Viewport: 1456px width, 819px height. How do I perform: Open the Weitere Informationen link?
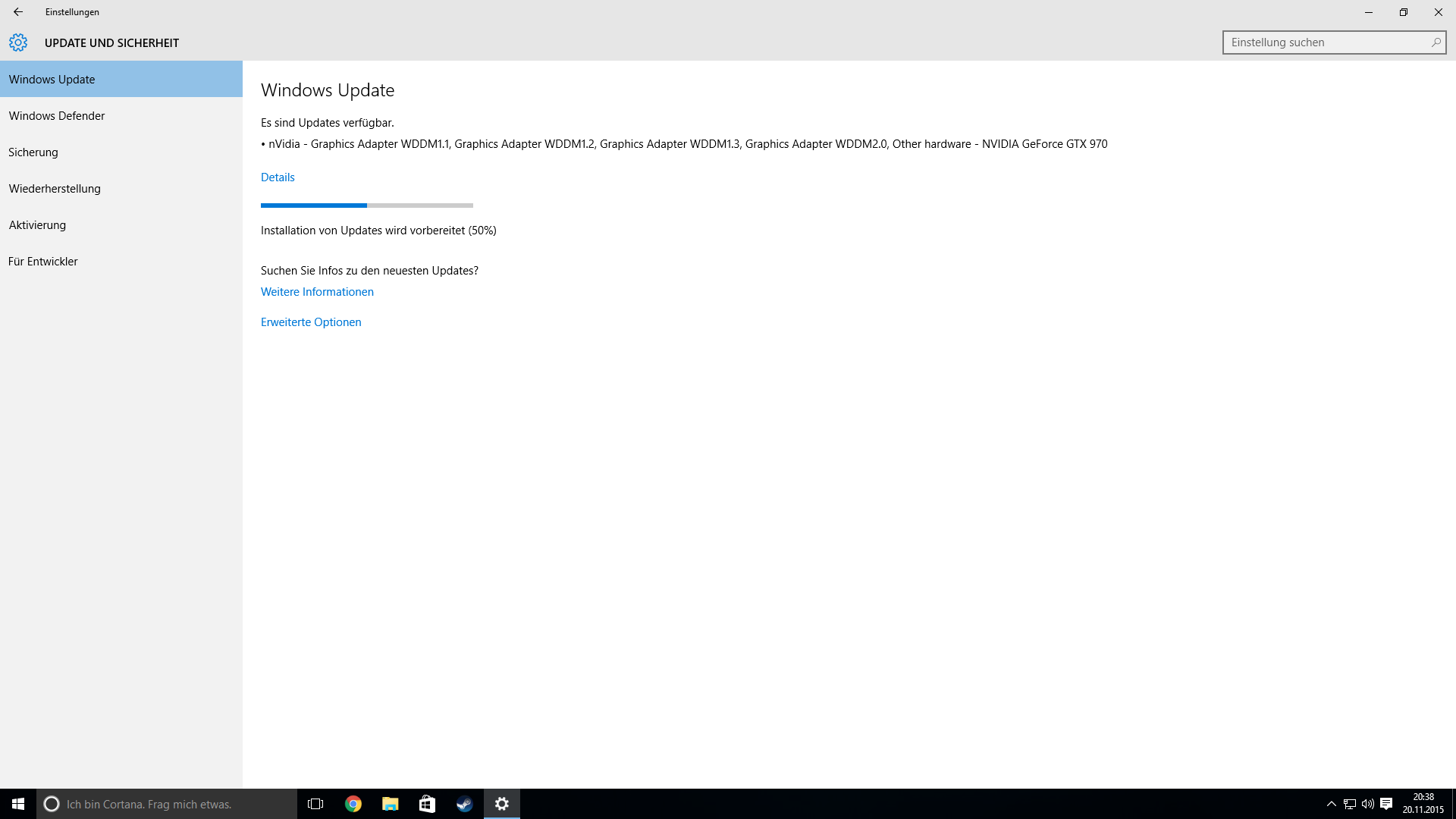317,292
